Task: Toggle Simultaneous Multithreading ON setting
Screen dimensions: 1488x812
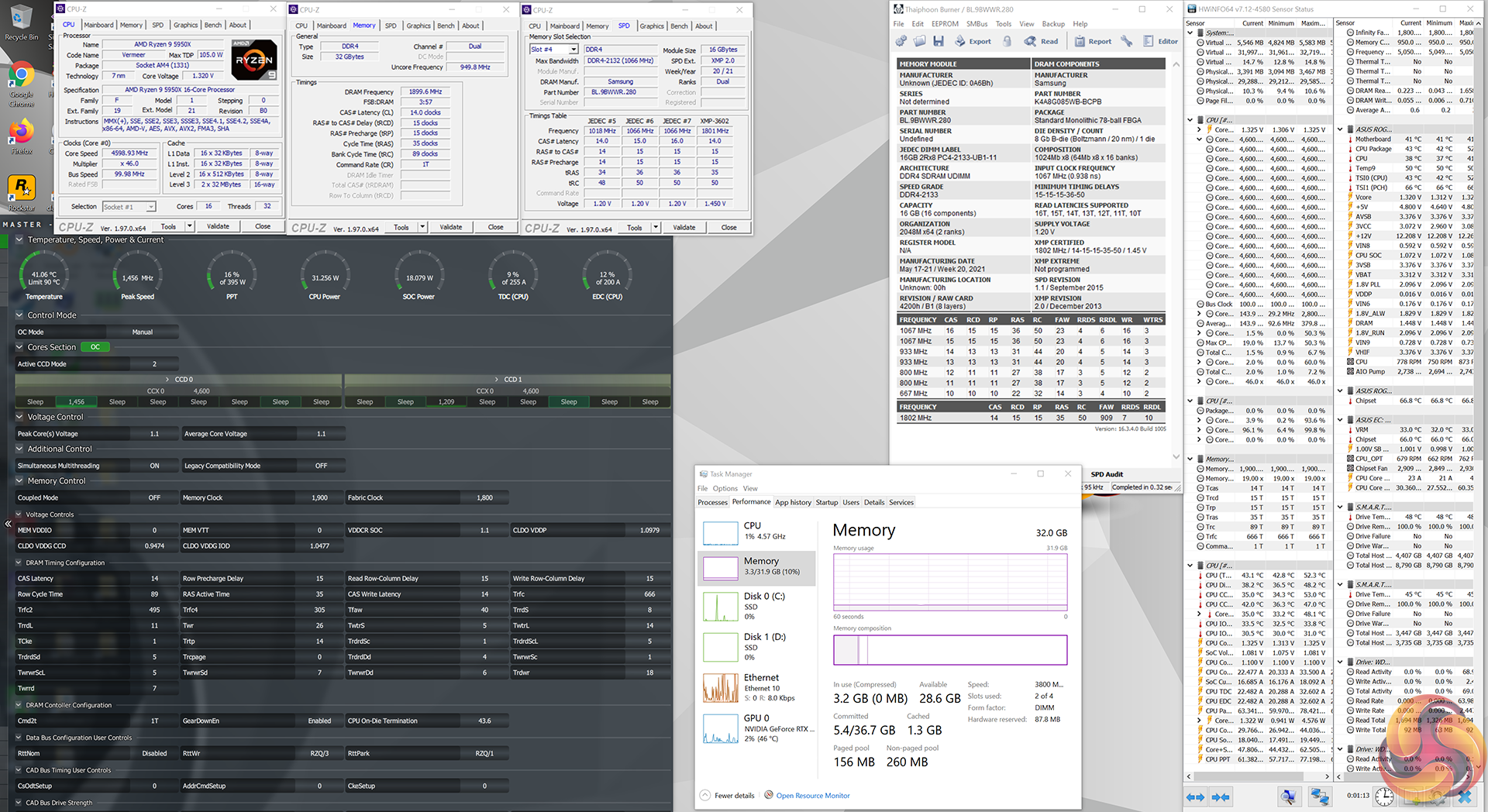Action: tap(154, 466)
